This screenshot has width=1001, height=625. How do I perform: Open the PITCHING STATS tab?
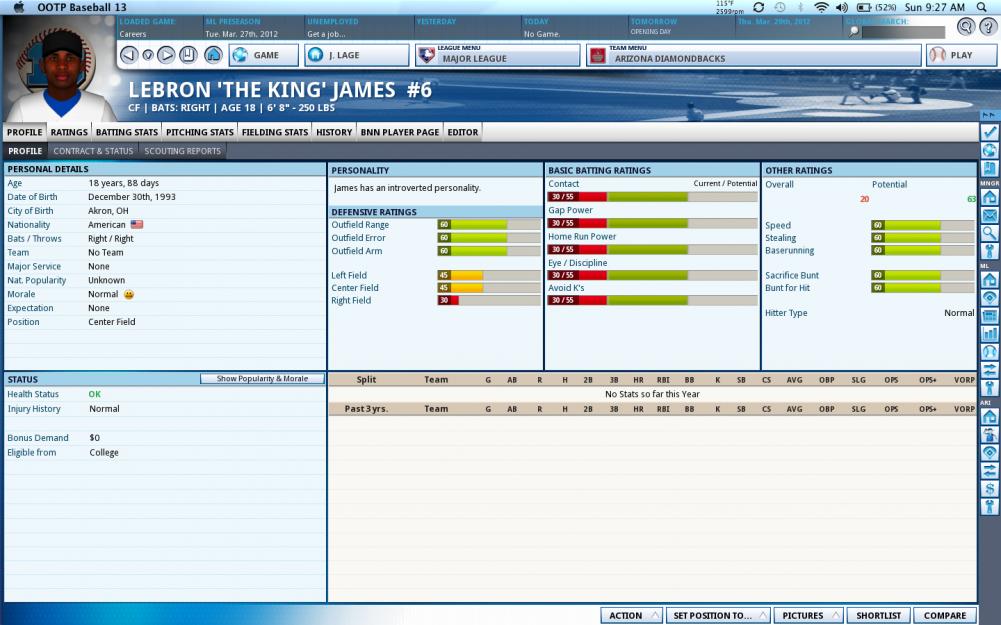tap(200, 132)
